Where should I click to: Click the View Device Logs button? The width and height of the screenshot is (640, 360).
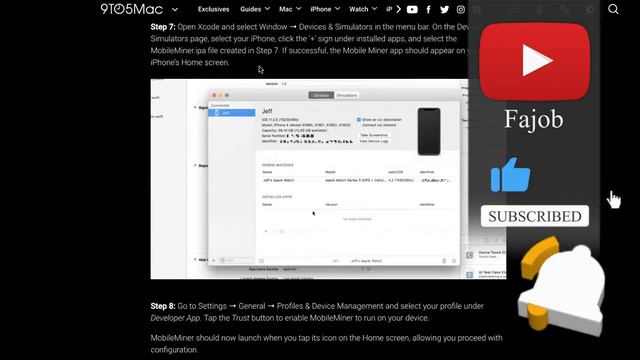(x=374, y=141)
